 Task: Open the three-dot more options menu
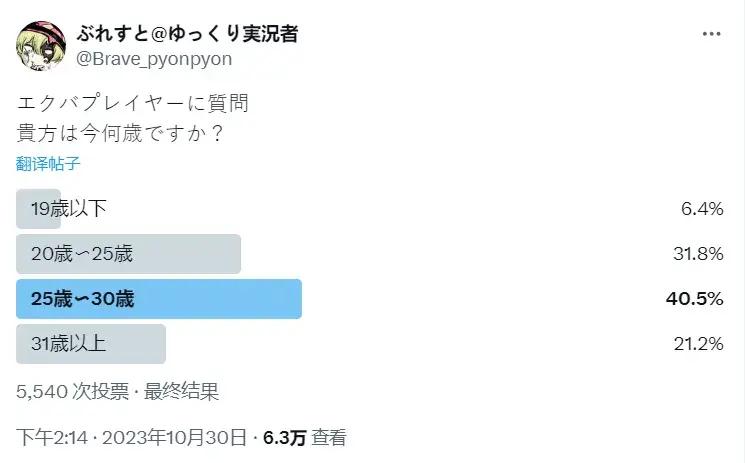(711, 34)
